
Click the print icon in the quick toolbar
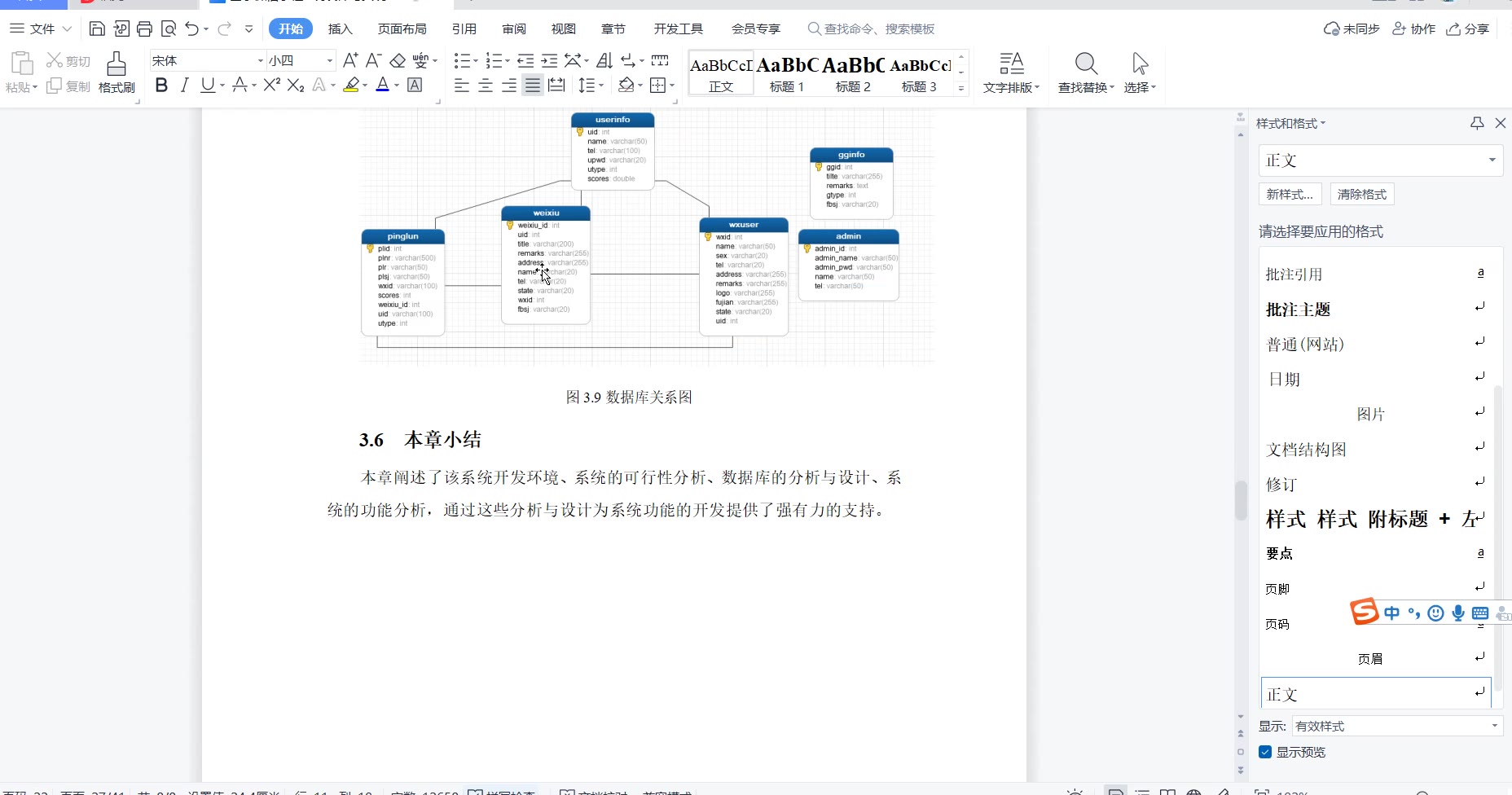[144, 29]
